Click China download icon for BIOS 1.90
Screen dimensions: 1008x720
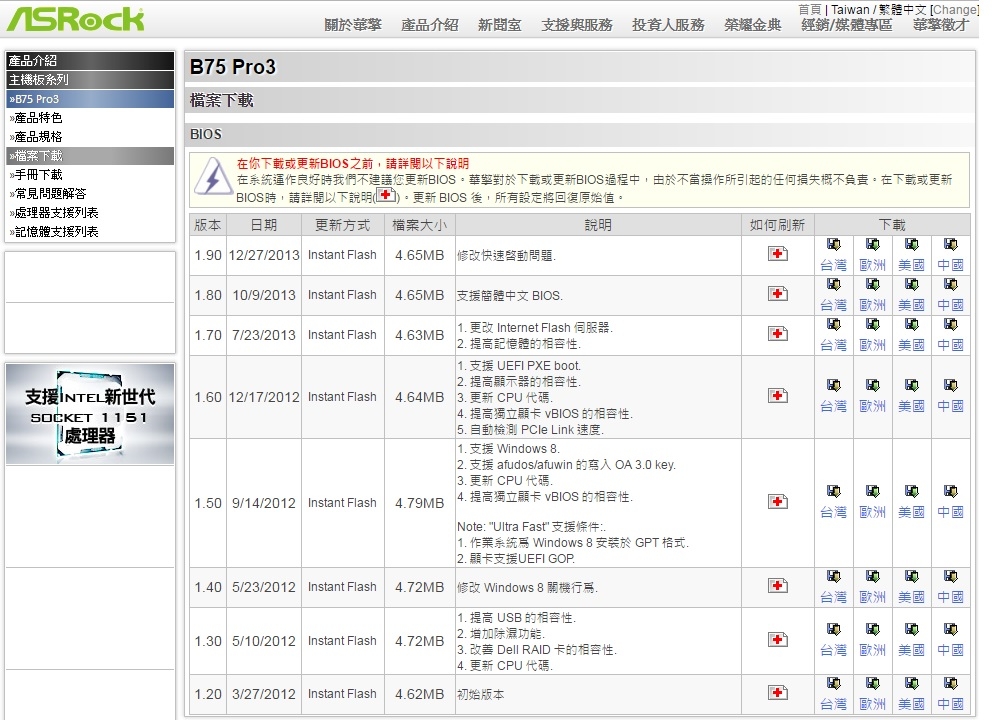[950, 244]
